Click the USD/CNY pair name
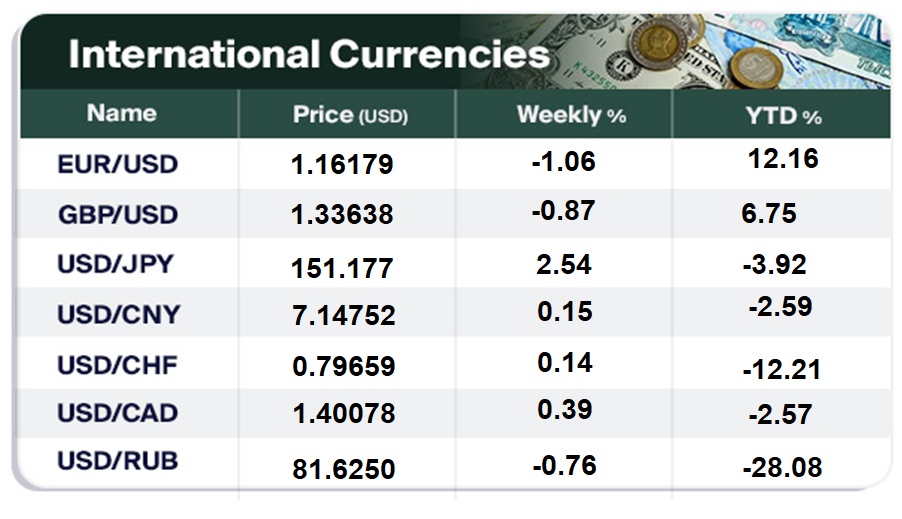 (x=118, y=314)
